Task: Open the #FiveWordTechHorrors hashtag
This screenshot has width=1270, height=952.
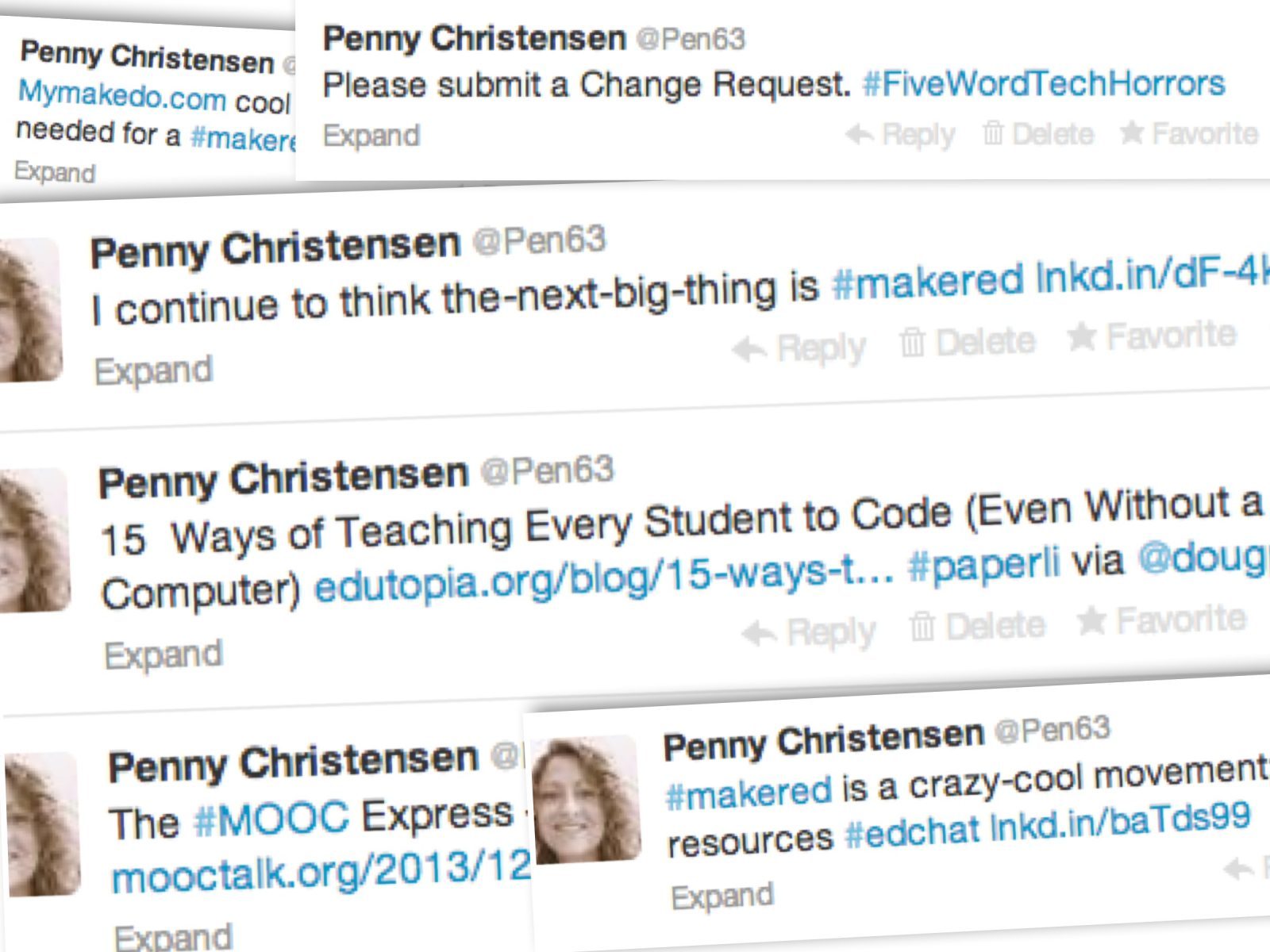Action: [1044, 83]
